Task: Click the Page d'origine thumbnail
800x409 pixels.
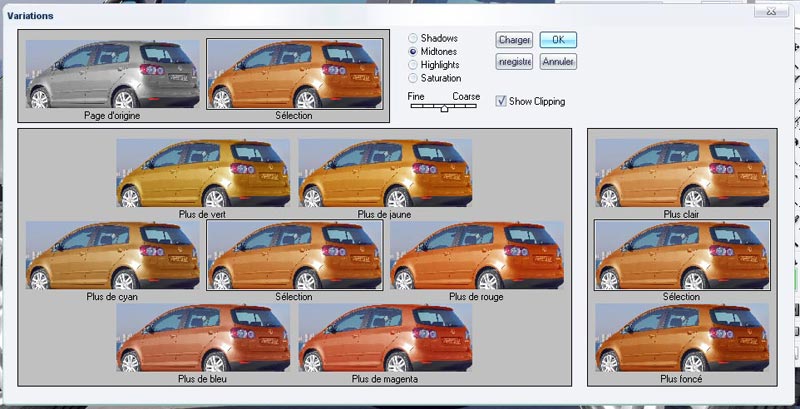Action: (112, 74)
